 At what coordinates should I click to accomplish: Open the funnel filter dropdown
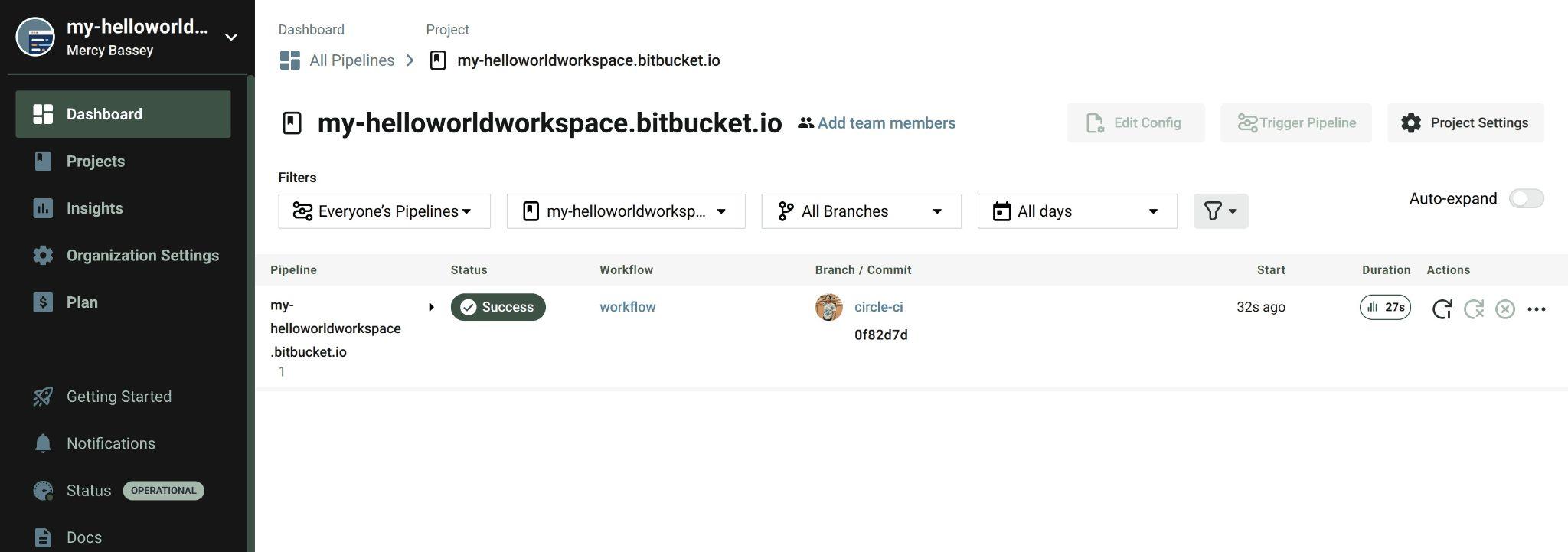(x=1220, y=211)
